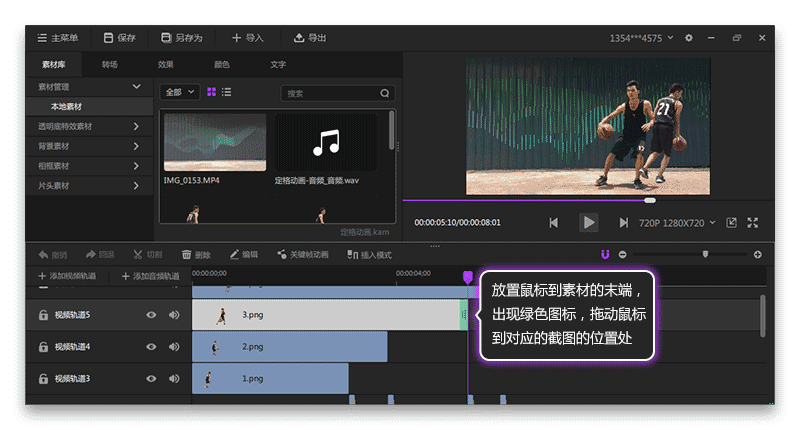Toggle visibility of 视频轨道4
The image size is (800, 430).
pyautogui.click(x=151, y=347)
